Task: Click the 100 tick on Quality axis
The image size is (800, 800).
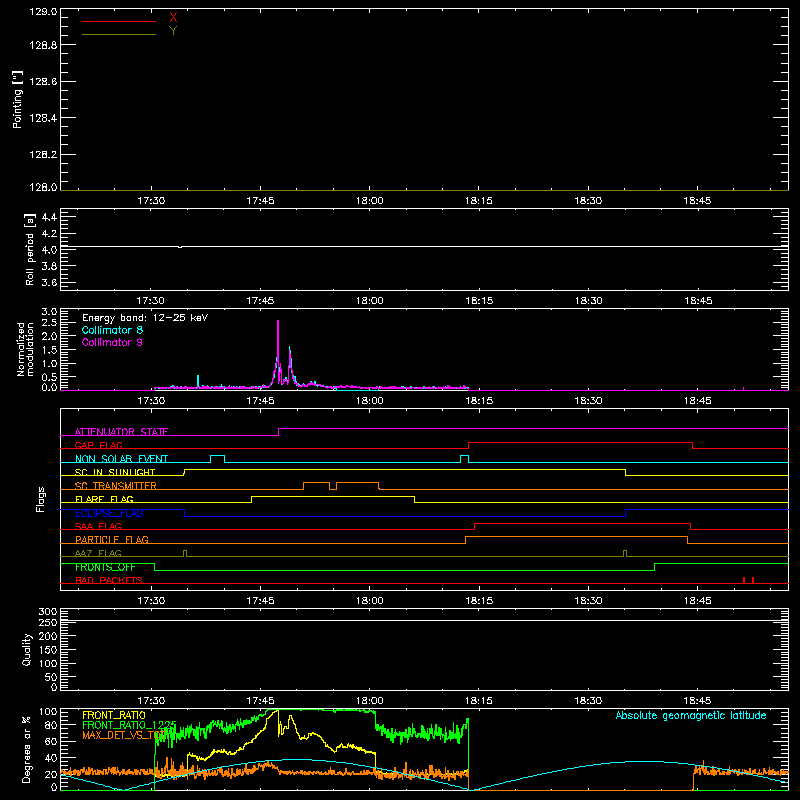Action: point(47,663)
